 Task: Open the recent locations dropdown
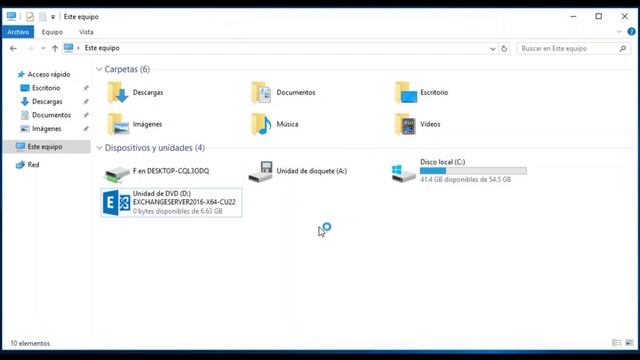43,49
